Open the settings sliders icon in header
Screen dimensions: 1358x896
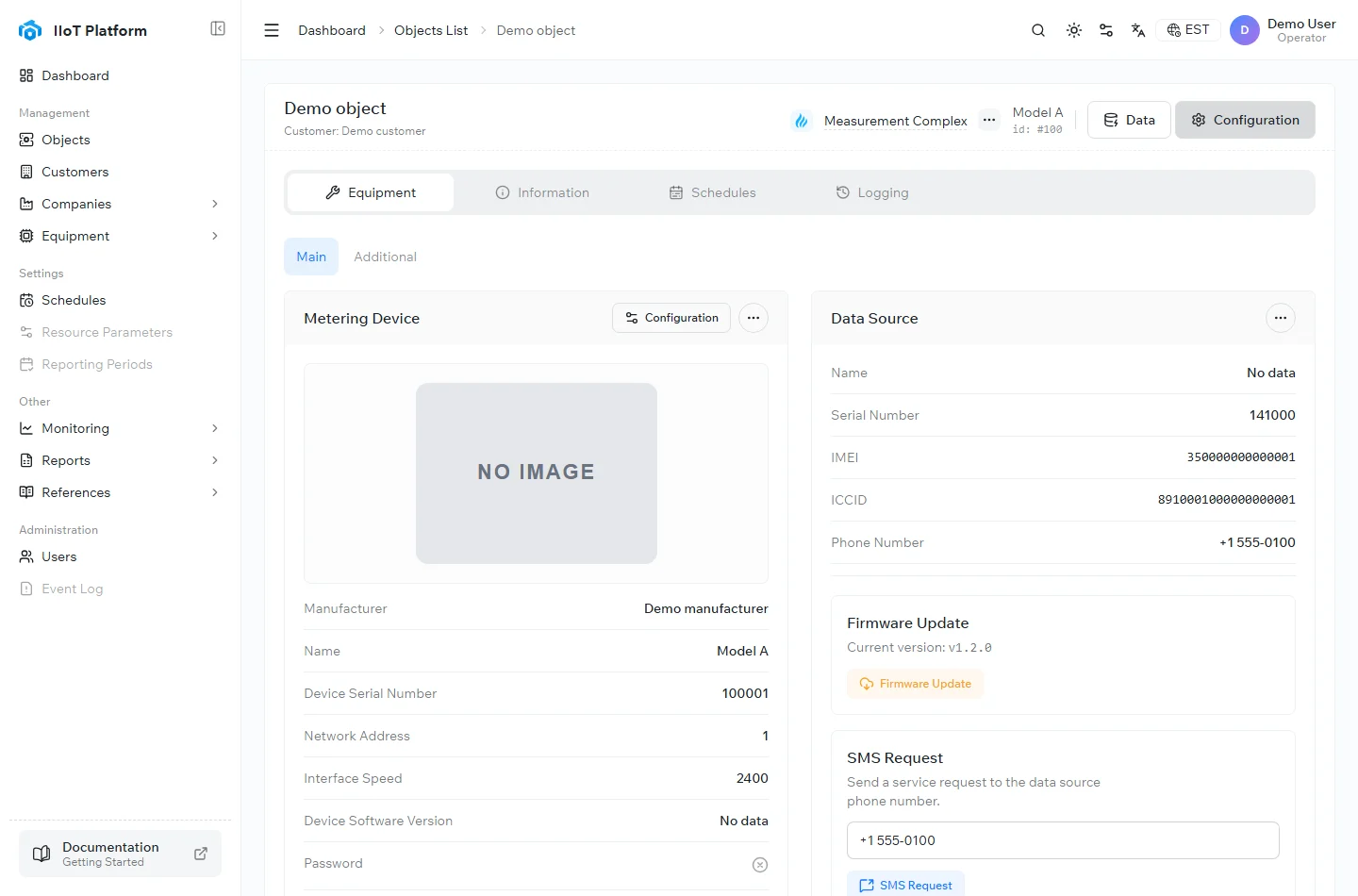point(1106,30)
